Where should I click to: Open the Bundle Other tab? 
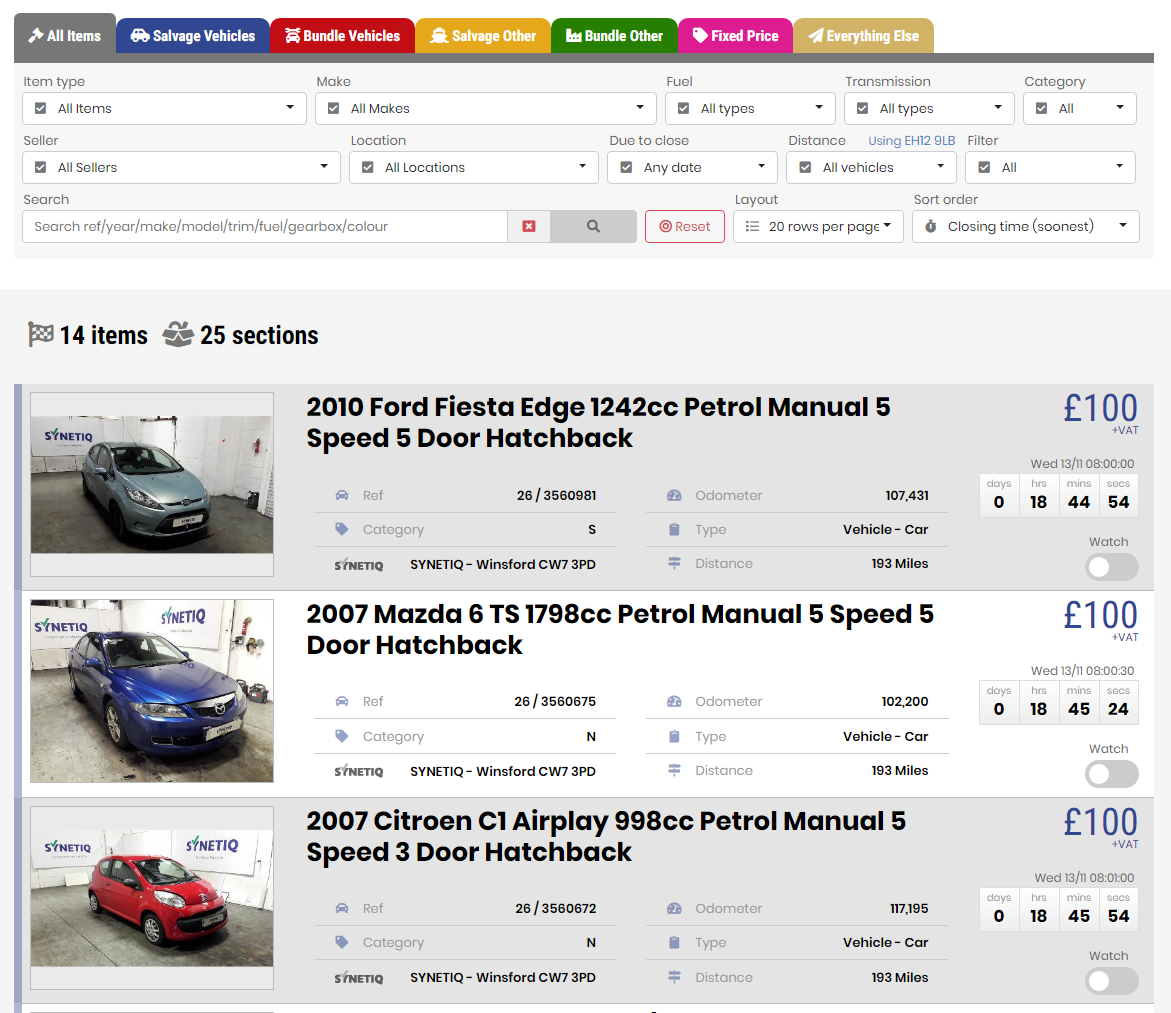615,36
